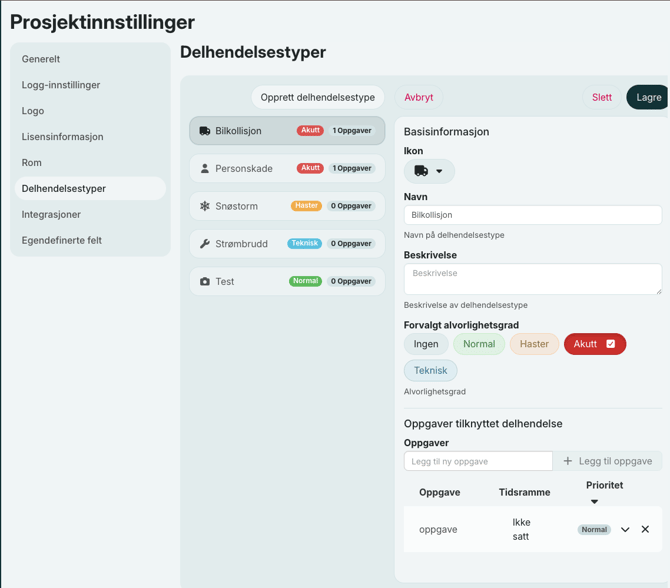Click 1 Oppgaver counter on Bilkollisjon
The height and width of the screenshot is (588, 670).
coord(352,130)
